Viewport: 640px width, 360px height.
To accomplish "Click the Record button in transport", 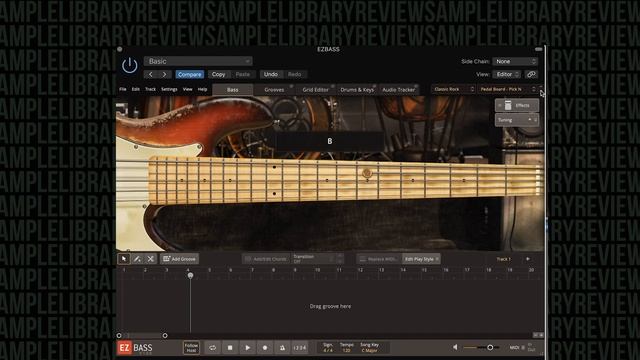I will tap(265, 348).
